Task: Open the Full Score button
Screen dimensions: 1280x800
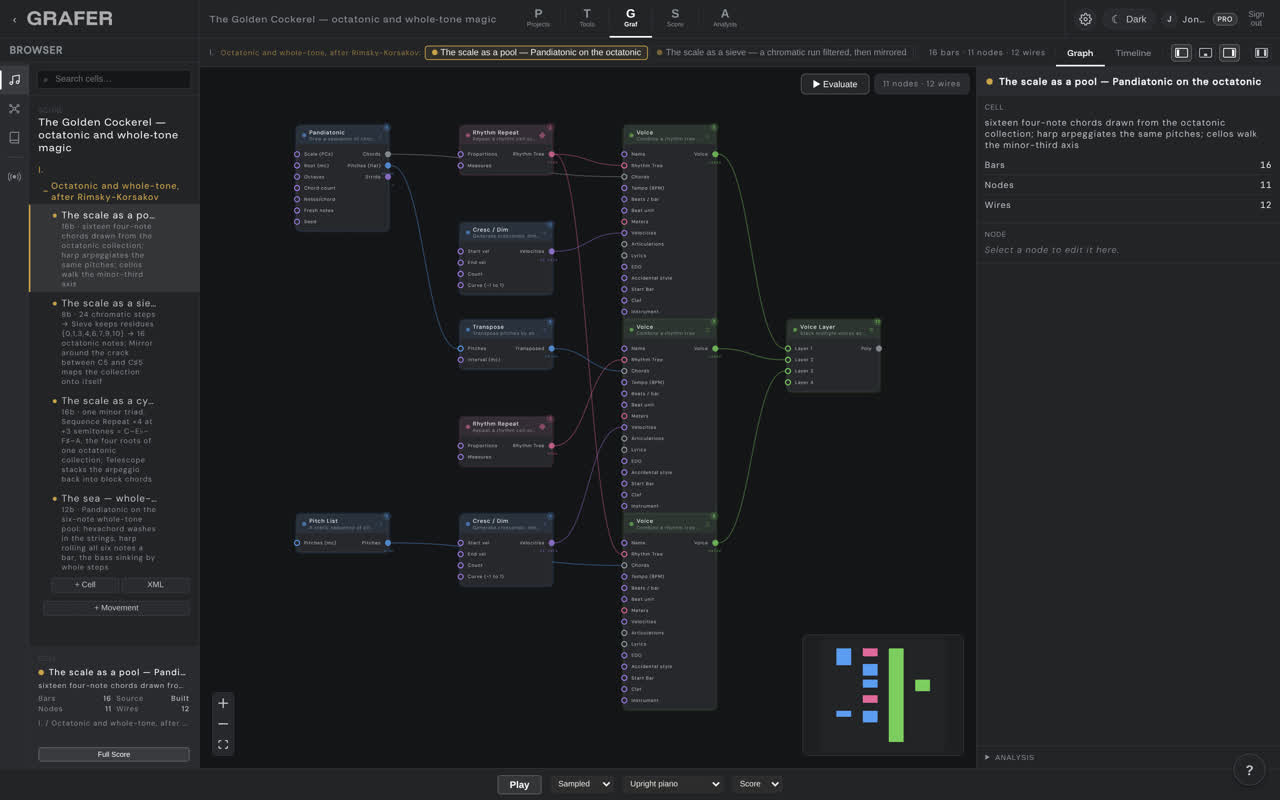Action: (x=114, y=754)
